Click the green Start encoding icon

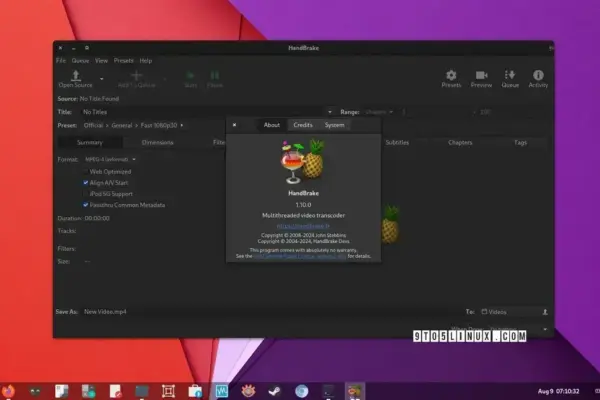[x=190, y=75]
